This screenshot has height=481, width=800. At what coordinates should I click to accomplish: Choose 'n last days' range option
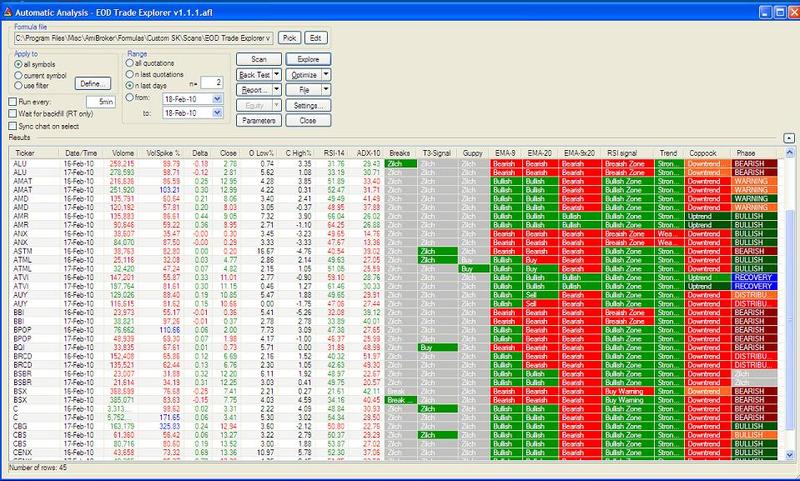coord(130,86)
